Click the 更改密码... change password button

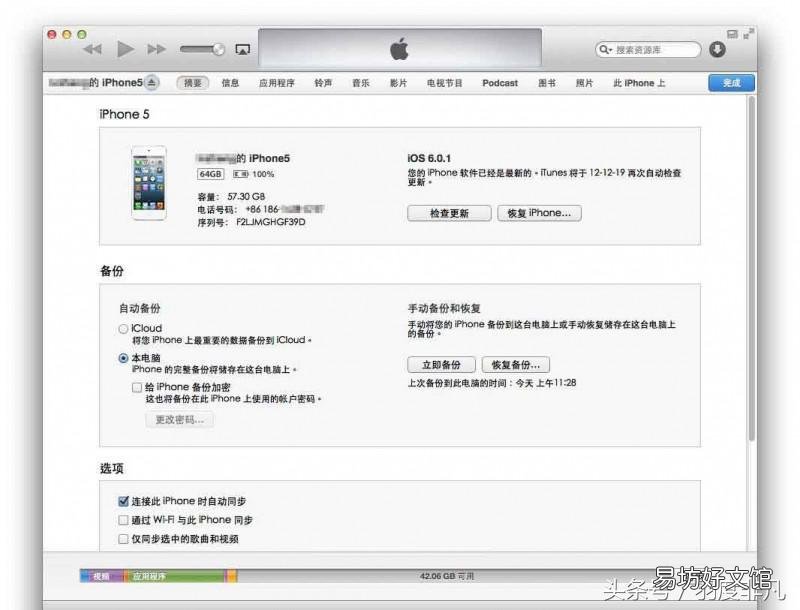[x=180, y=420]
